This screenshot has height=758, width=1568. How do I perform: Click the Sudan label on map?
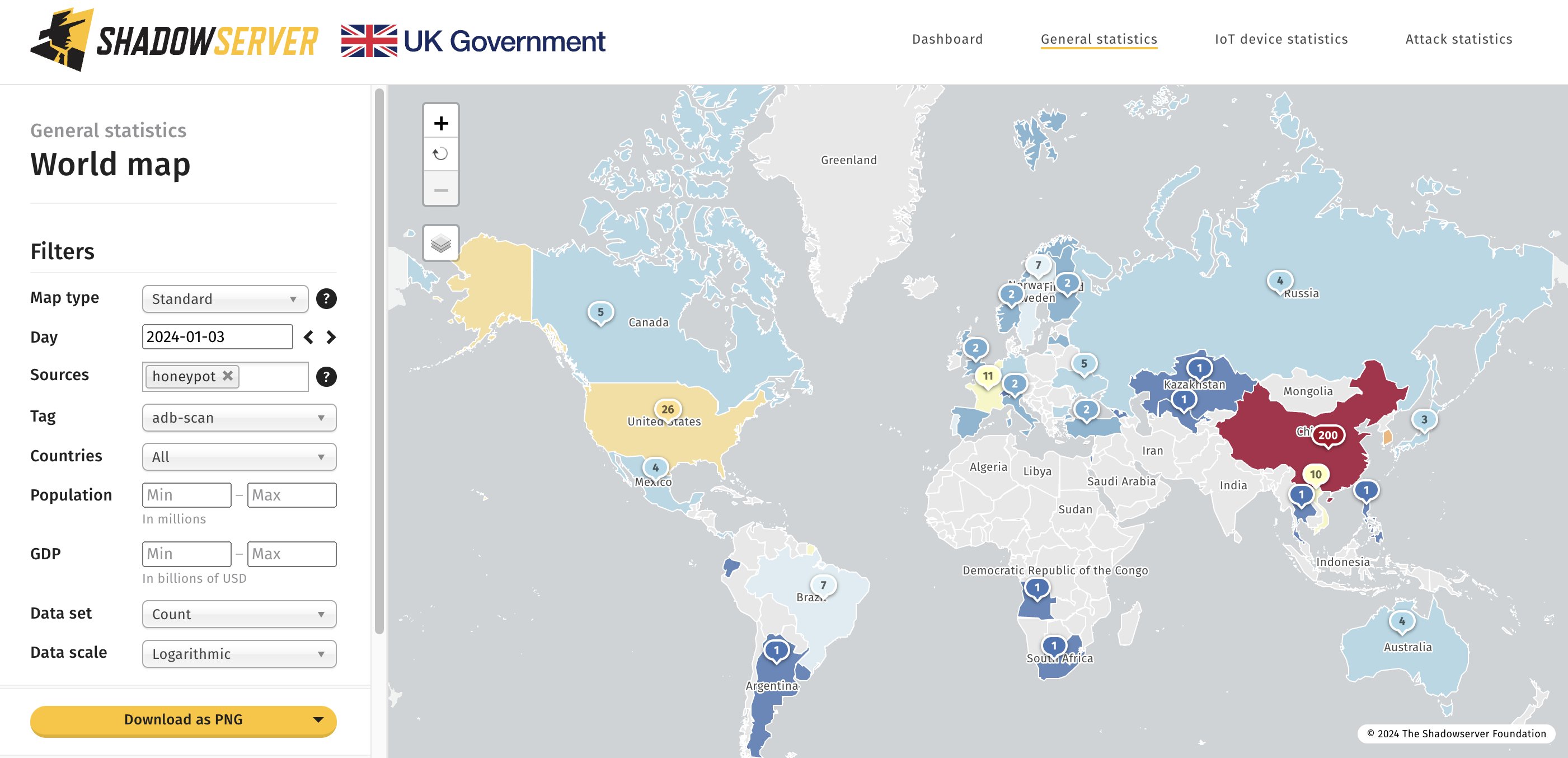[x=1075, y=509]
